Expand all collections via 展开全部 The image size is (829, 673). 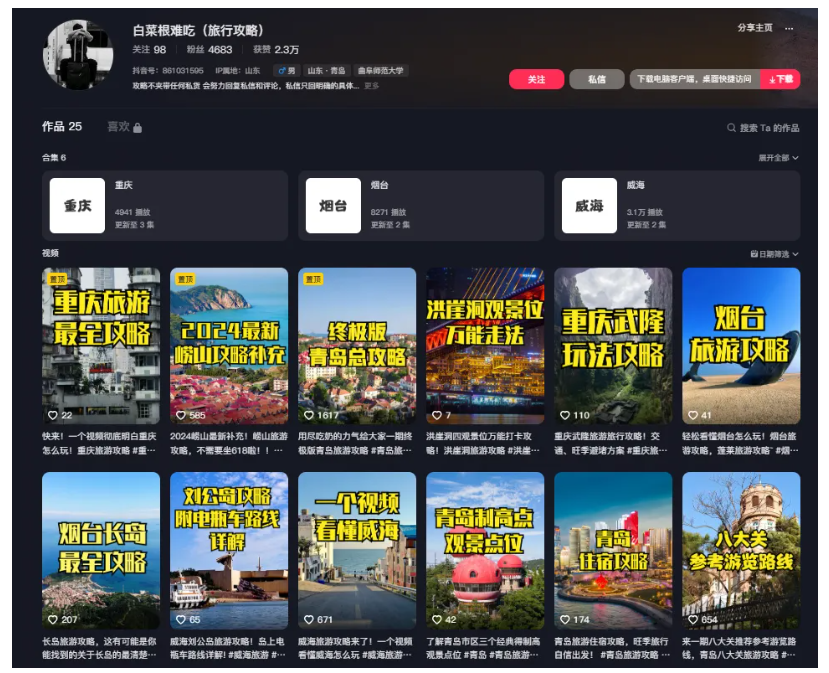[772, 158]
